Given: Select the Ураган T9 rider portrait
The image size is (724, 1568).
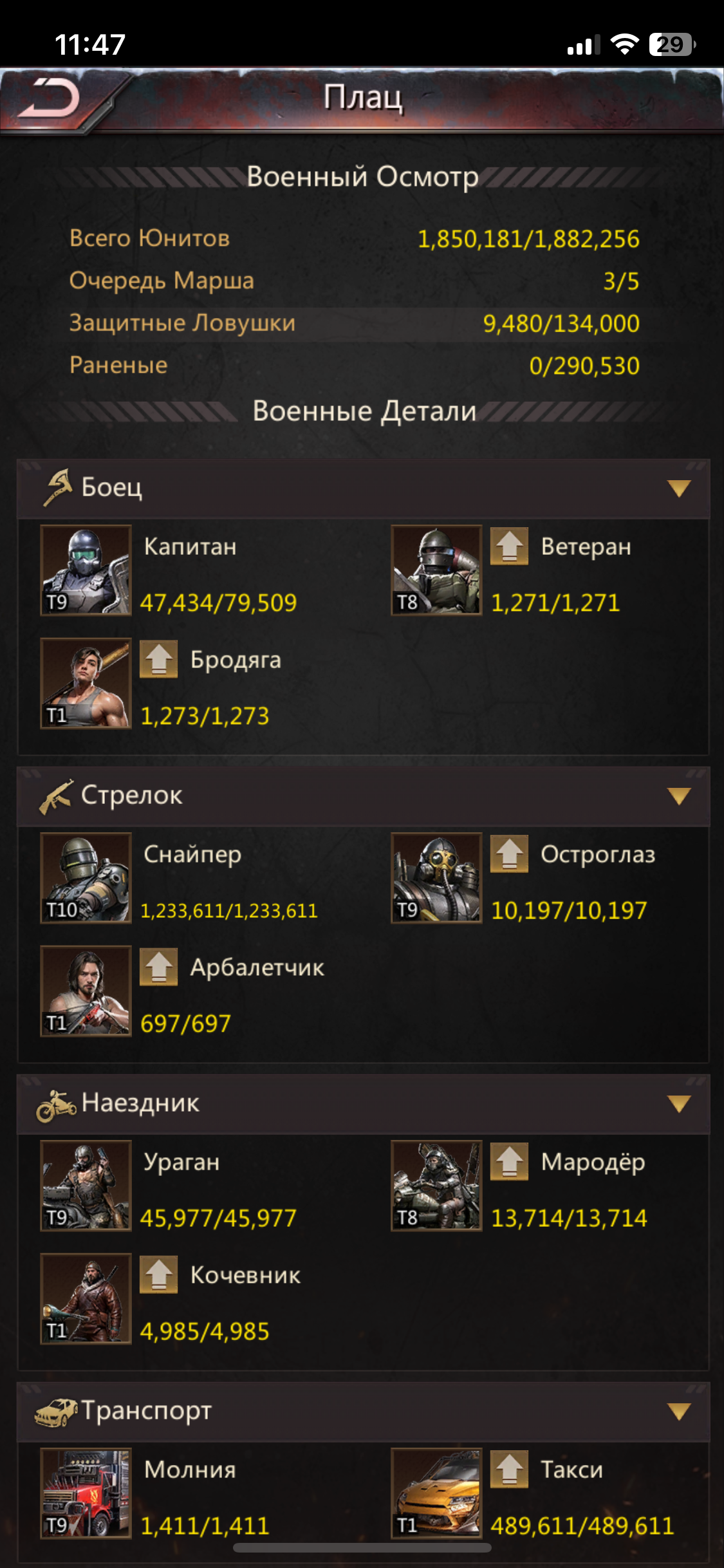Looking at the screenshot, I should (86, 1186).
